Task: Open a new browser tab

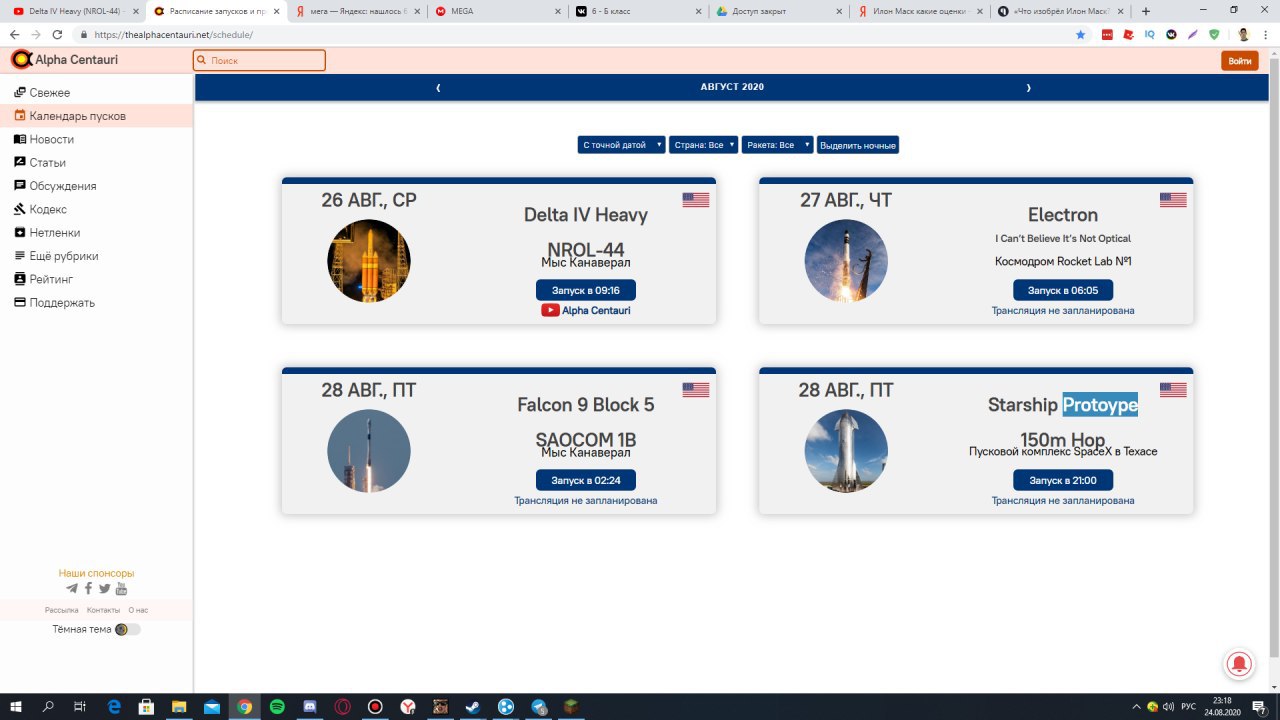Action: pos(1146,11)
